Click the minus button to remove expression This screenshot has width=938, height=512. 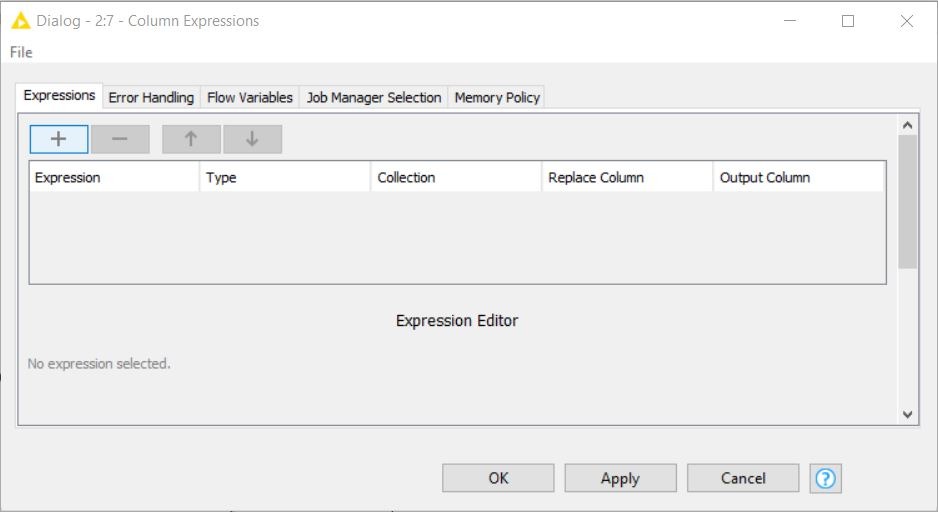pyautogui.click(x=120, y=139)
